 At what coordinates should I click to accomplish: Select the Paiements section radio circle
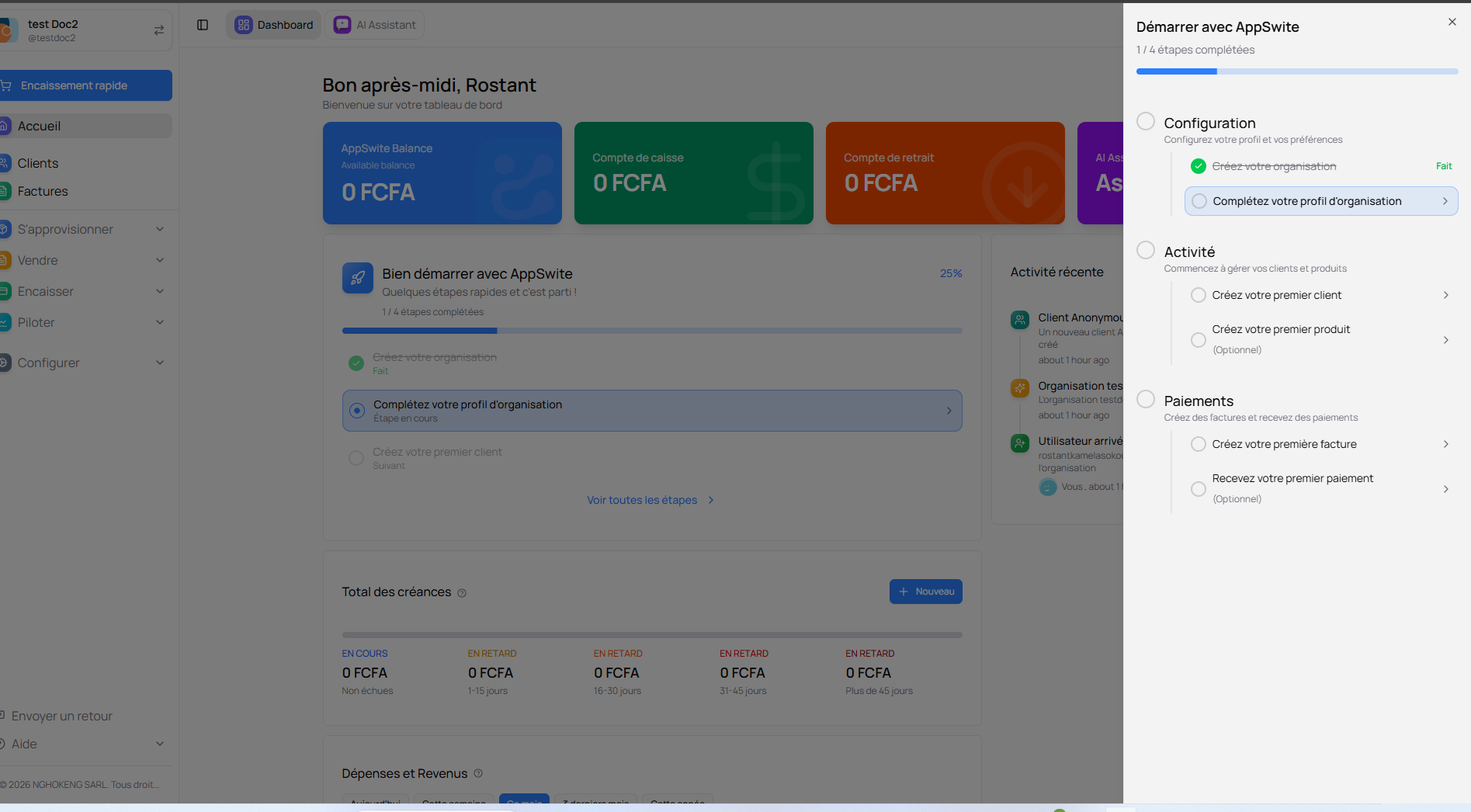1145,399
